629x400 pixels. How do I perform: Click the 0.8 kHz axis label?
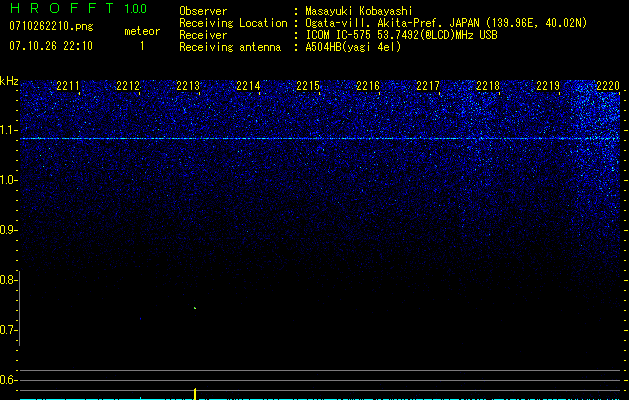click(8, 280)
